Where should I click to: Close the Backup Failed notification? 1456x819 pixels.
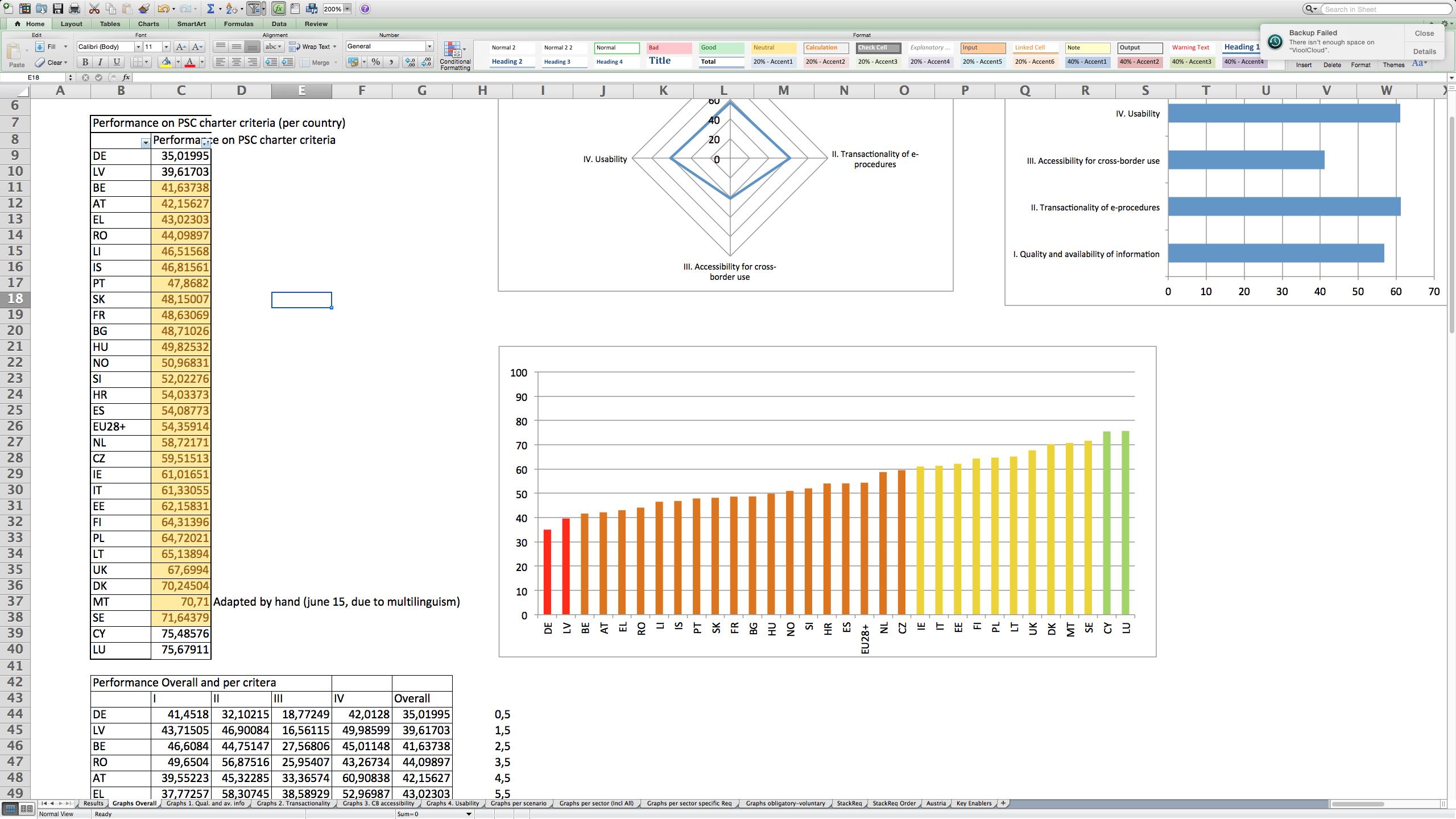[1424, 34]
